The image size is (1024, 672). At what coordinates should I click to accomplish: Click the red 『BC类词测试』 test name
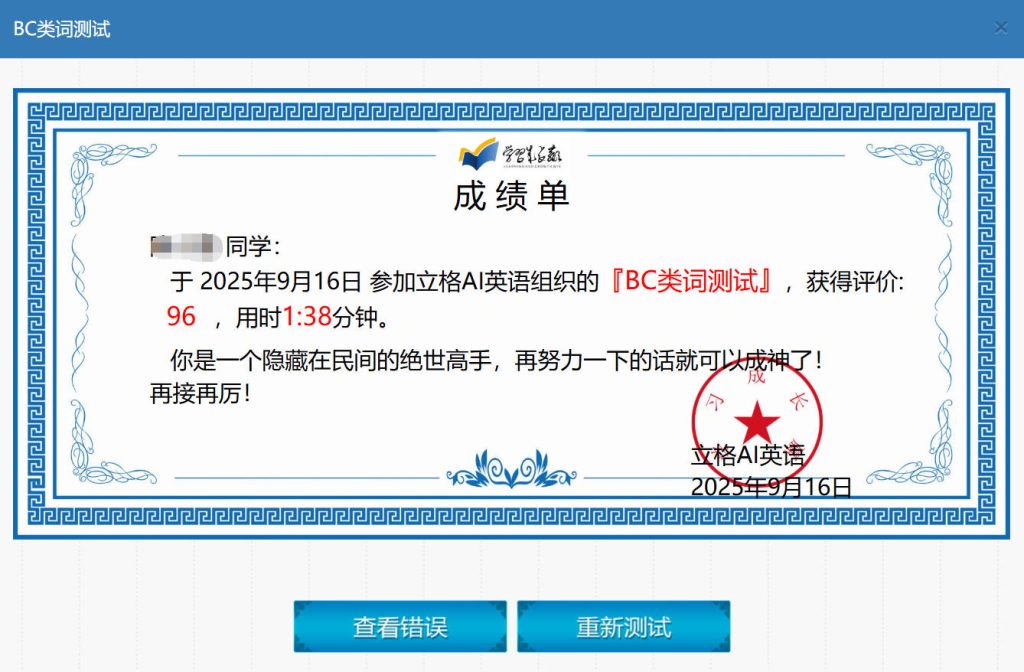691,282
